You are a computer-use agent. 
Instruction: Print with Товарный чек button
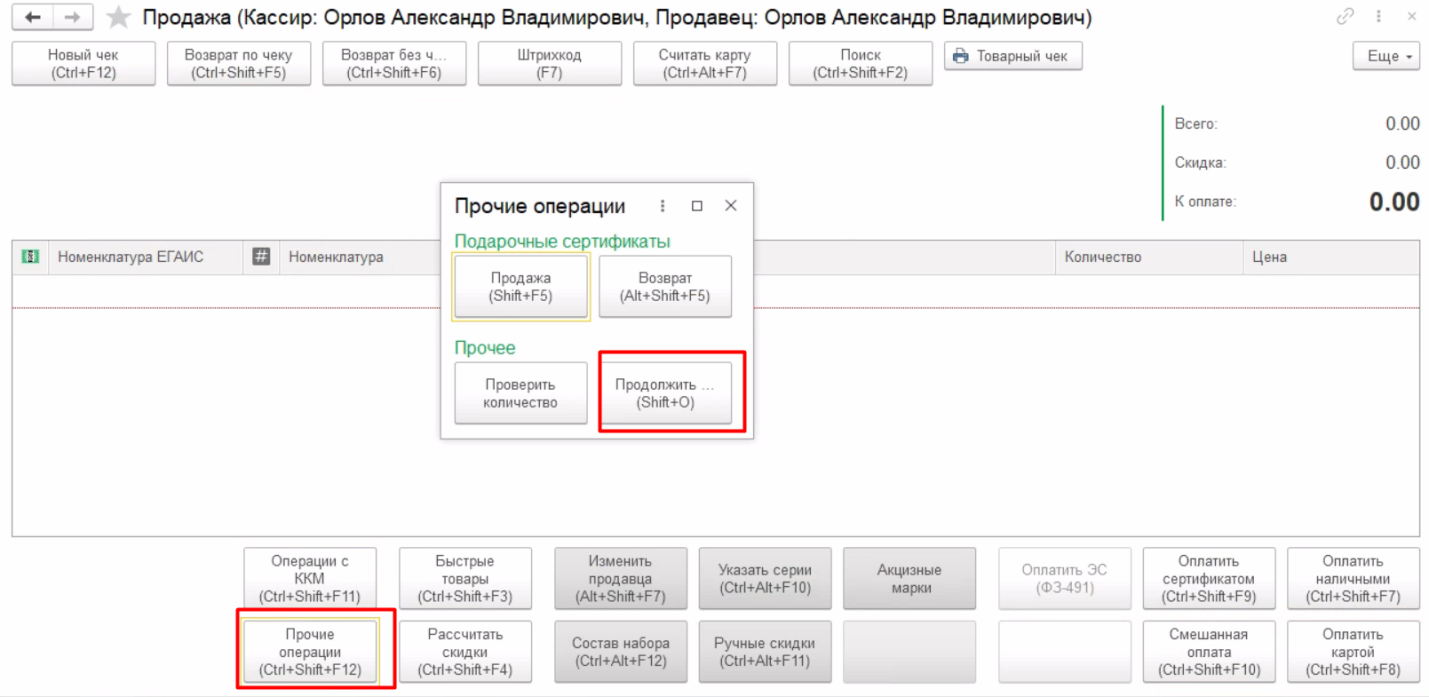pyautogui.click(x=1012, y=57)
